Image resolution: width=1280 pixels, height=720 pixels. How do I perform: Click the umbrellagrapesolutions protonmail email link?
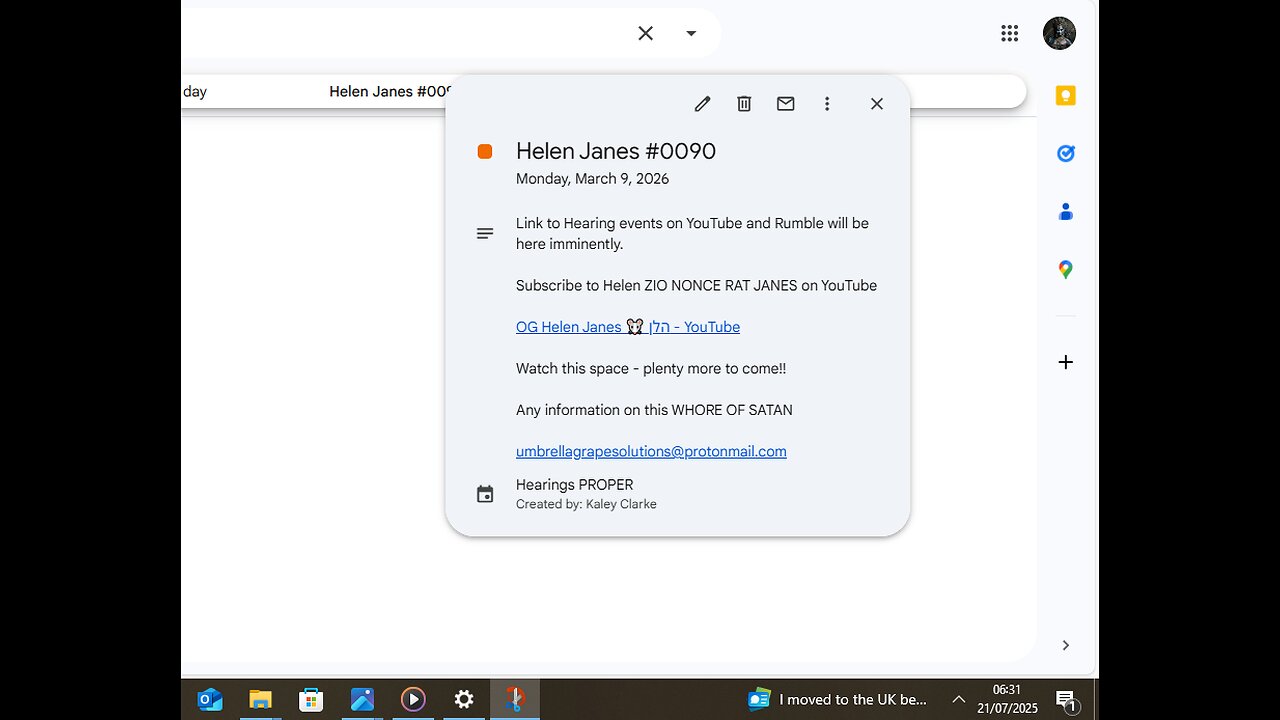click(651, 451)
